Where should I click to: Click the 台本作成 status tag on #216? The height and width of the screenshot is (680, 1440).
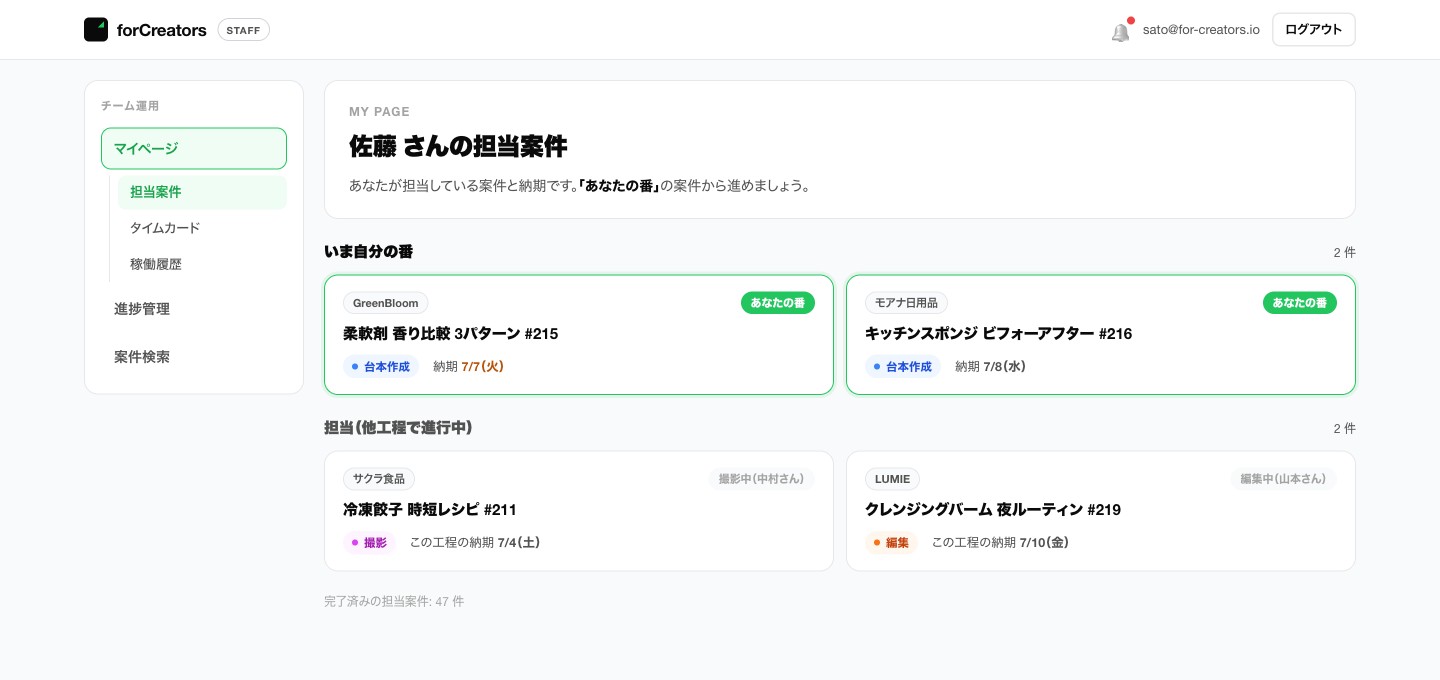click(x=903, y=367)
